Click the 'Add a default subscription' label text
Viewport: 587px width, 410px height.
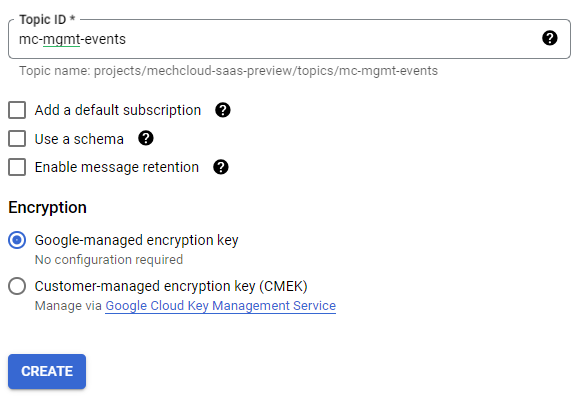[x=118, y=110]
